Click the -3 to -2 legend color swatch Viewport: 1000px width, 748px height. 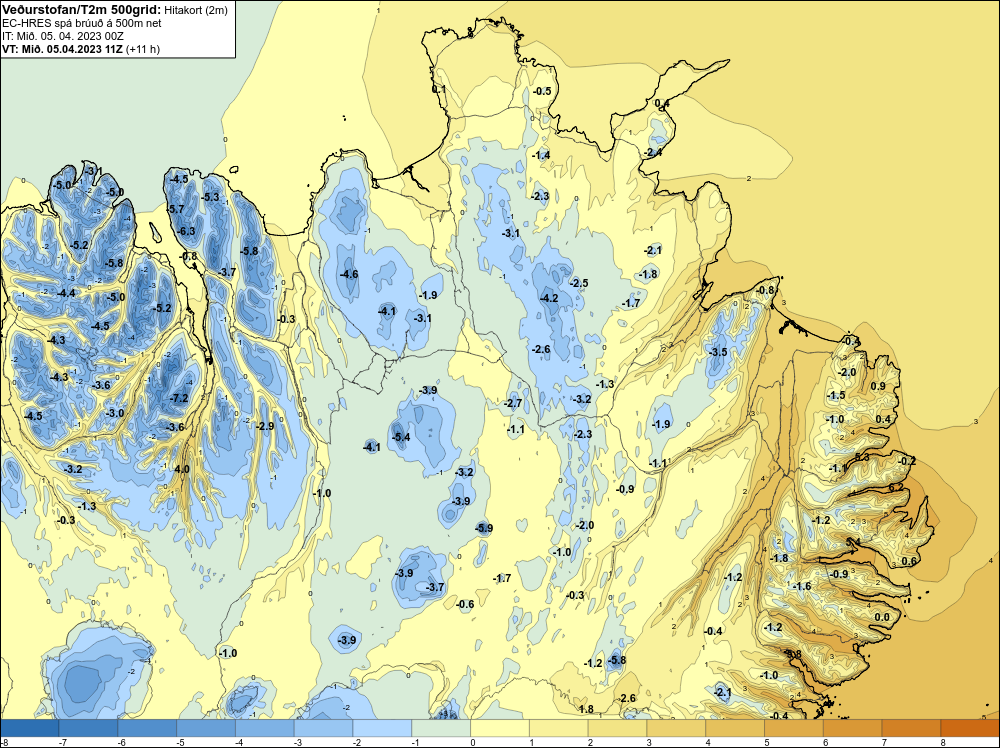click(x=323, y=728)
